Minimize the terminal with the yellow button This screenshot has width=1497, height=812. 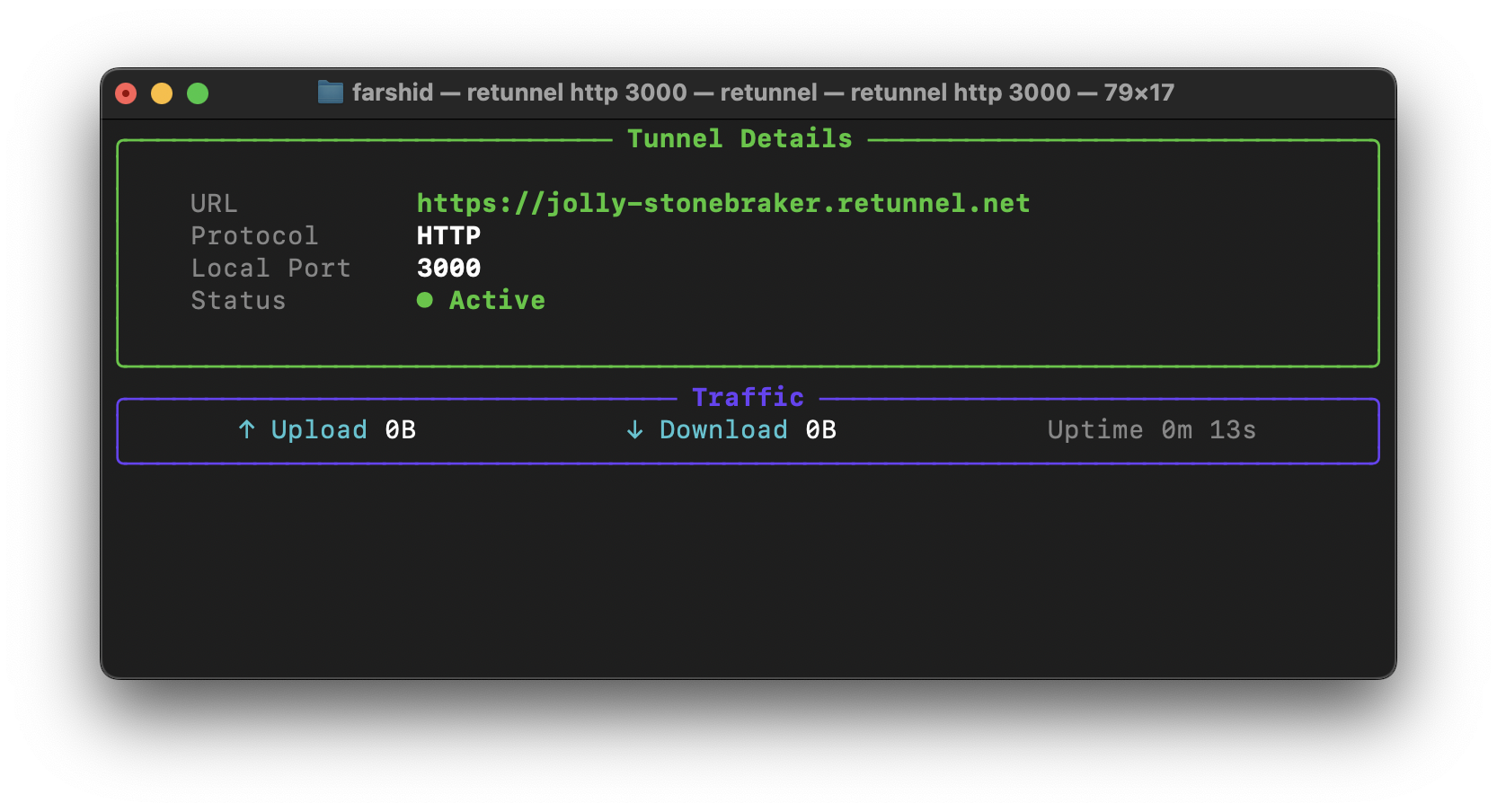point(162,93)
